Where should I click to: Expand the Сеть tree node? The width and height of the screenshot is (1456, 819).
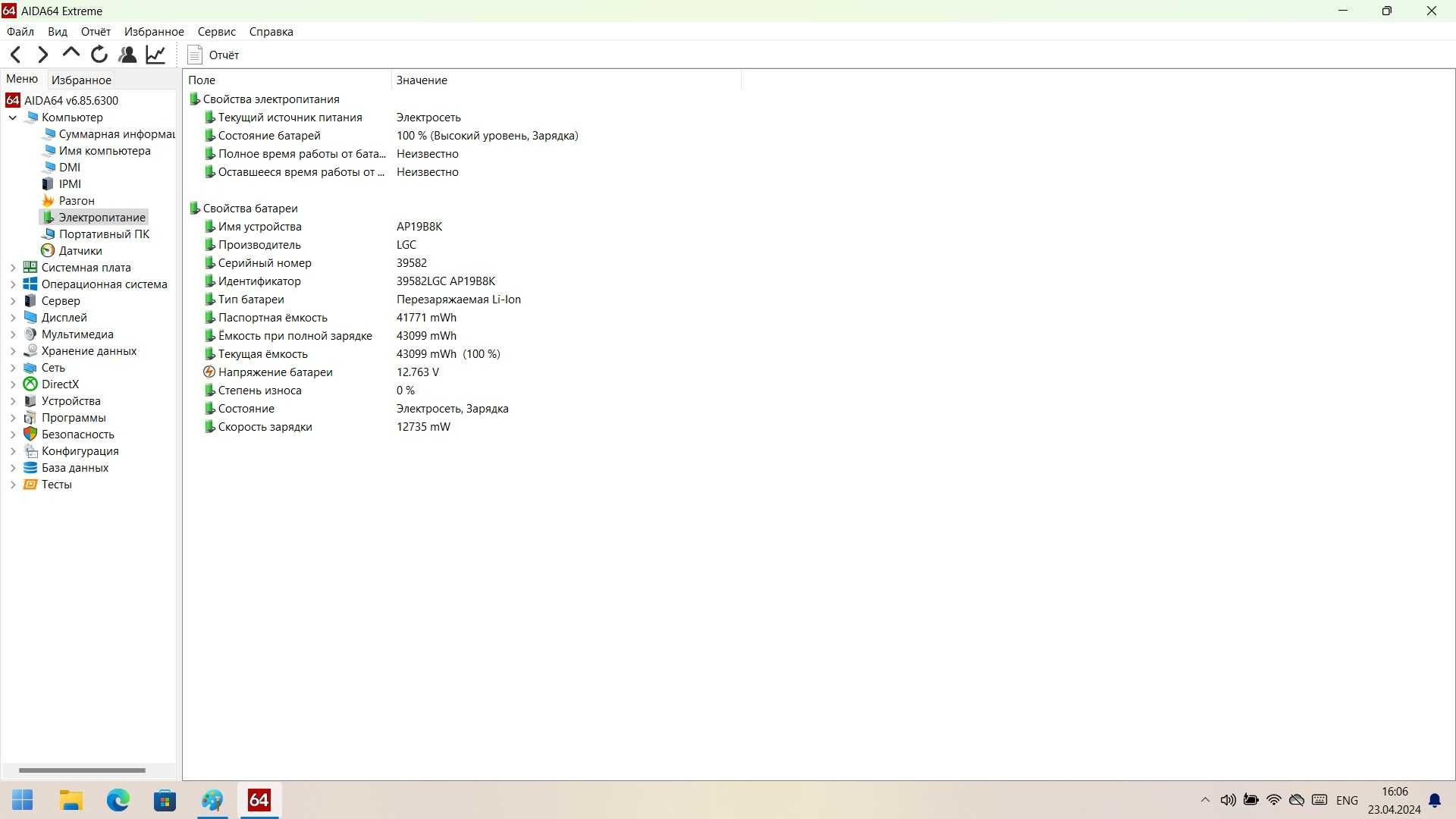tap(13, 368)
